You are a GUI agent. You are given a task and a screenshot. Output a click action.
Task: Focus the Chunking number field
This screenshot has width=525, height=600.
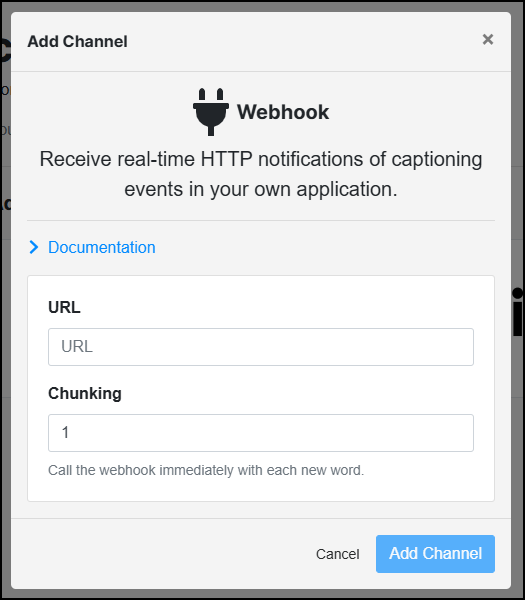coord(261,433)
